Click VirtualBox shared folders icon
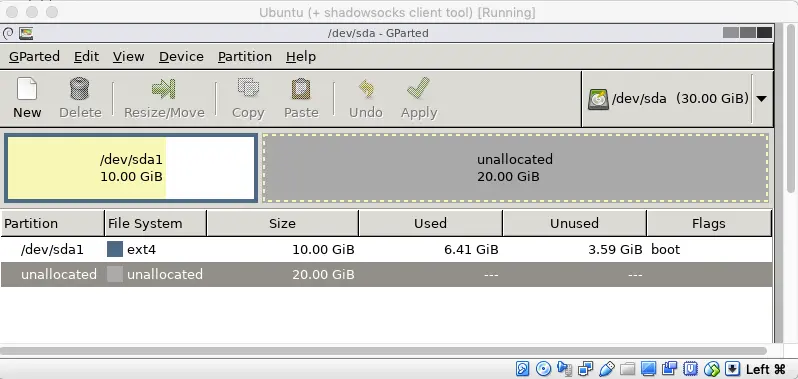Image resolution: width=798 pixels, height=379 pixels. point(628,368)
